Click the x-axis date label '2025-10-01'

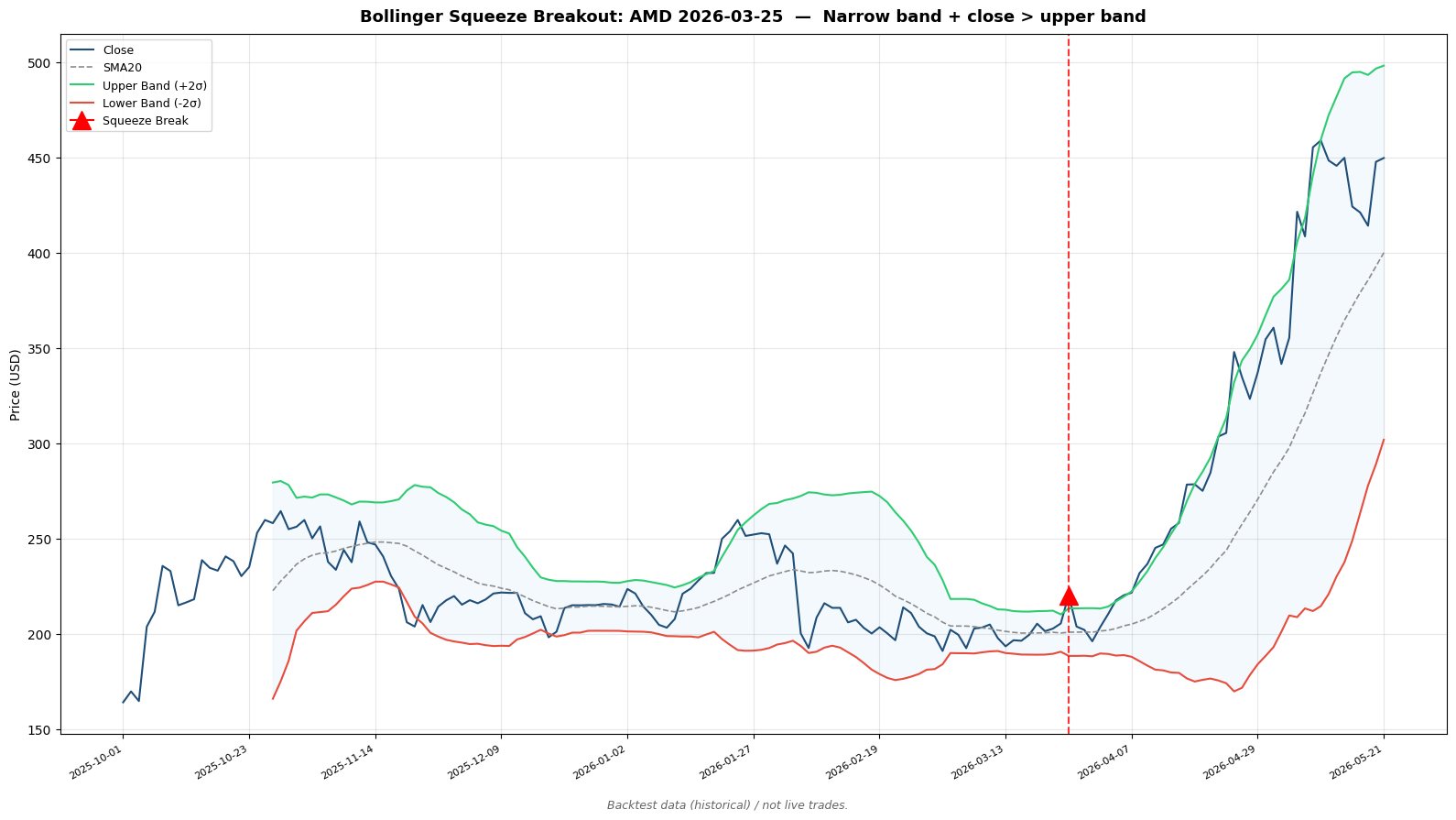coord(97,761)
